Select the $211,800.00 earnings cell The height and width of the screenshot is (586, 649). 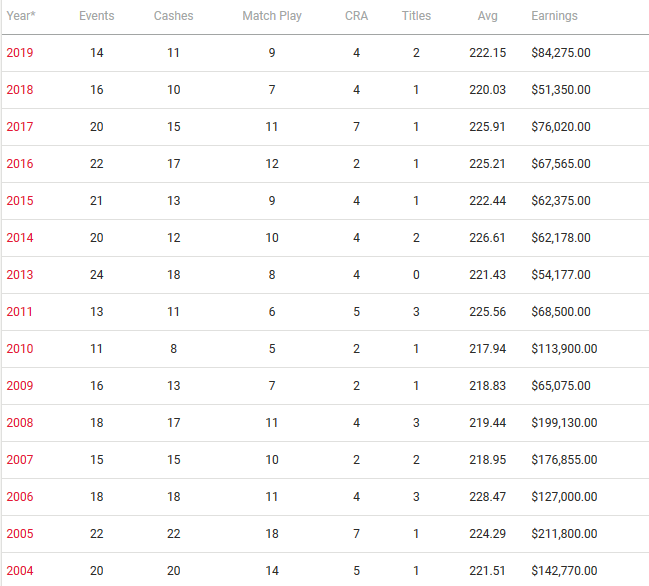click(564, 534)
